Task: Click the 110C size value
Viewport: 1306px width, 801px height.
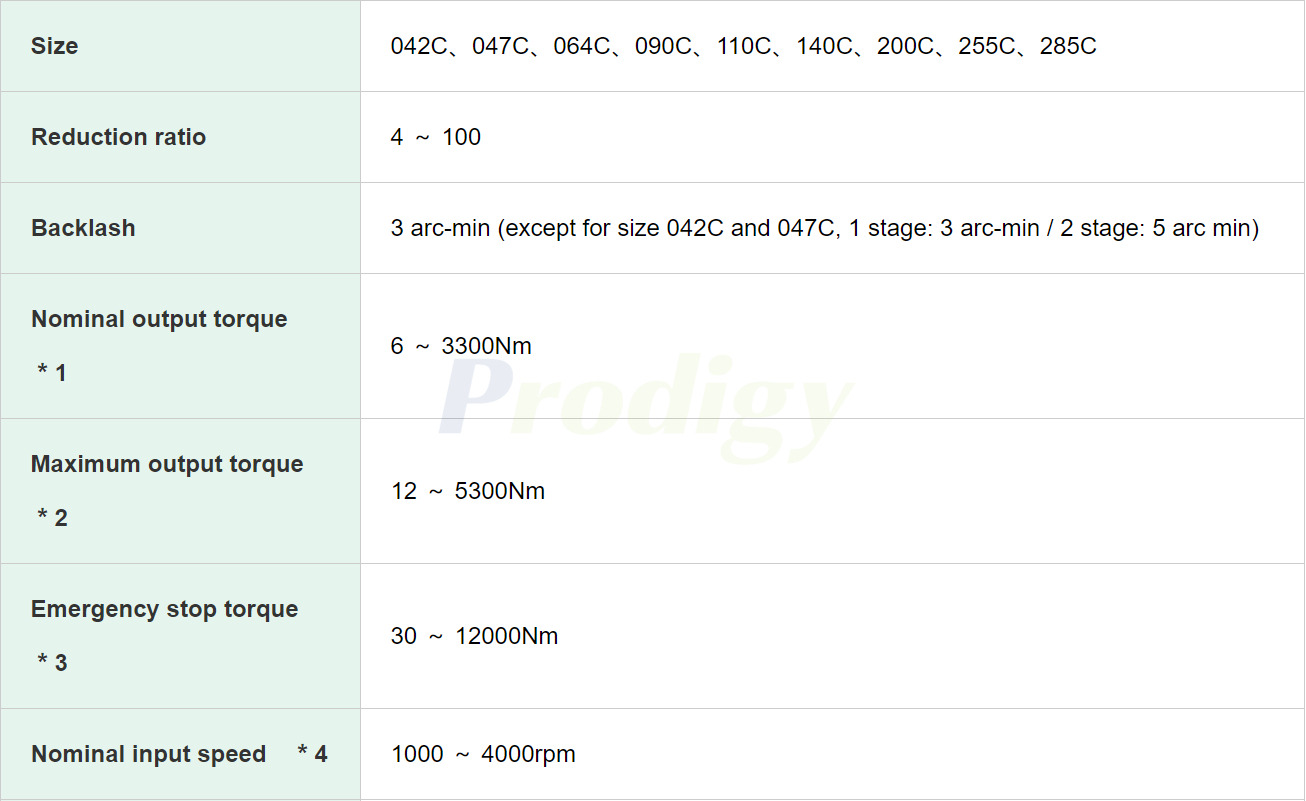Action: pyautogui.click(x=744, y=46)
